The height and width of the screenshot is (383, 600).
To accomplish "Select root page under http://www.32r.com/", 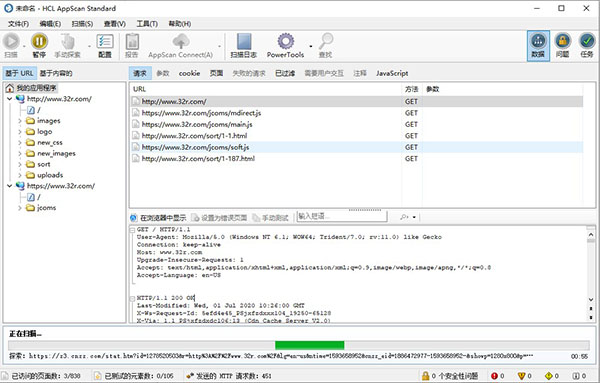I will click(34, 110).
